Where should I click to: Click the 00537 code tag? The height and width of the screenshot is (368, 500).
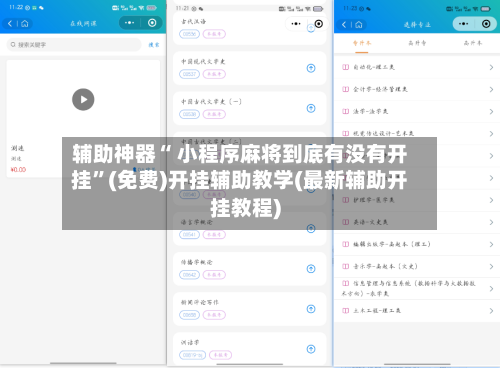point(189,74)
